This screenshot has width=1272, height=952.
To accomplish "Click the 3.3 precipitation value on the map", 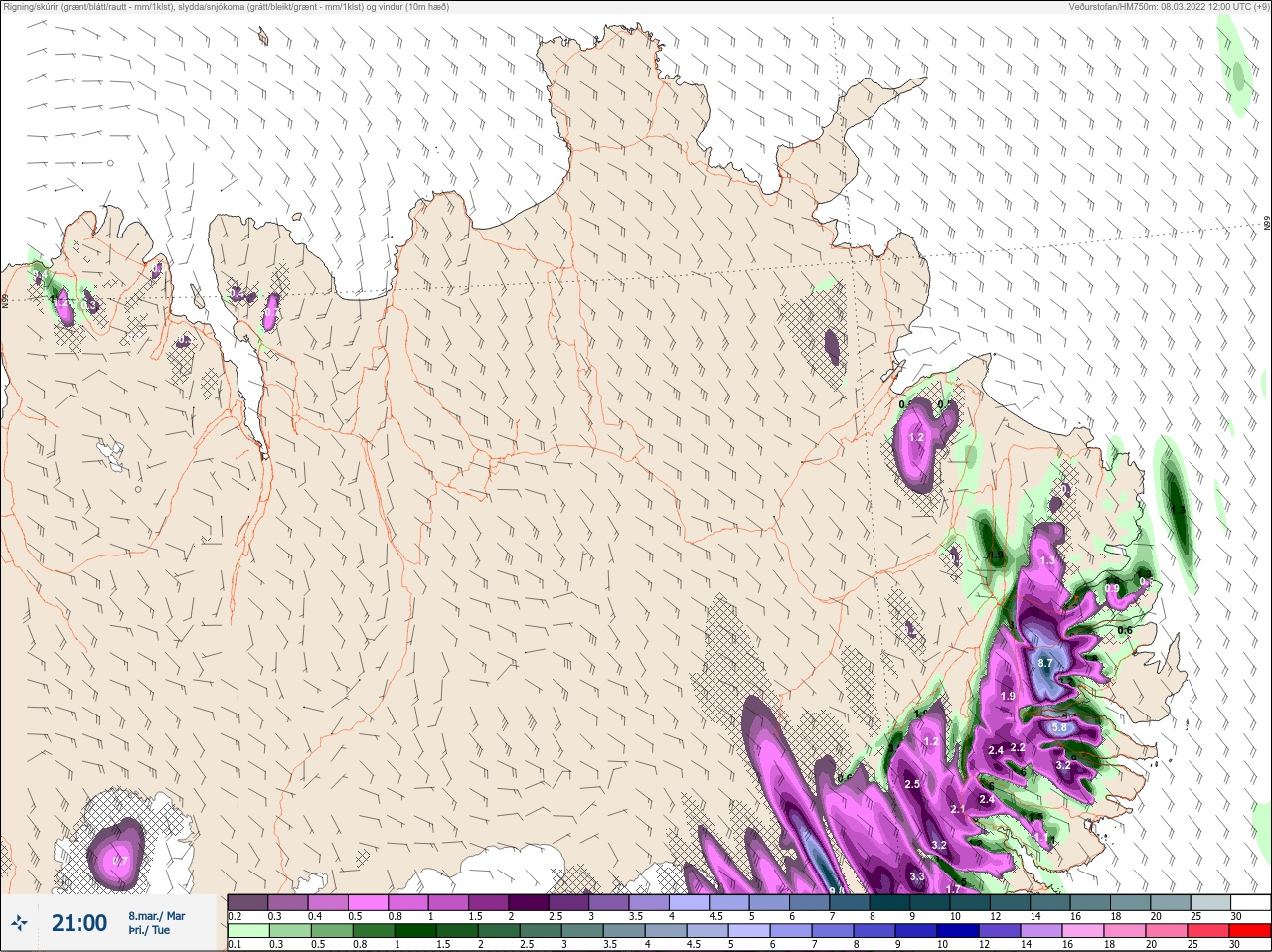I will (917, 877).
